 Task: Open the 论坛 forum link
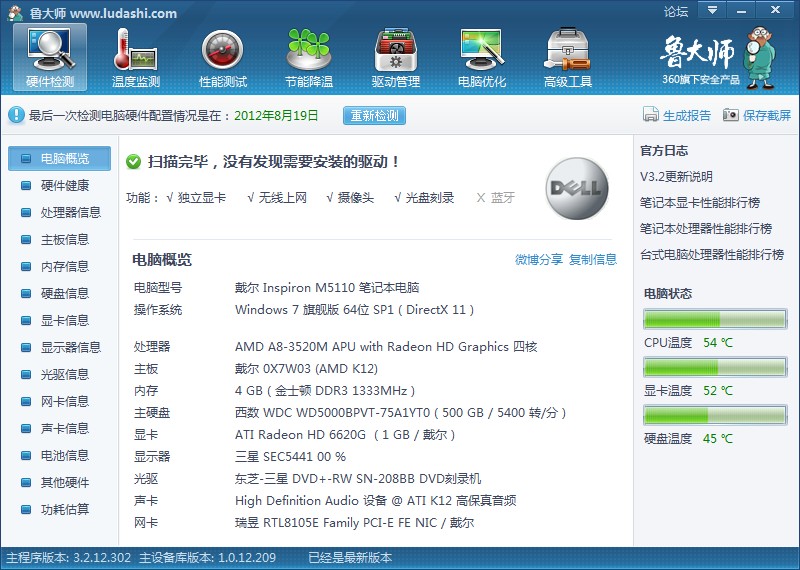676,11
